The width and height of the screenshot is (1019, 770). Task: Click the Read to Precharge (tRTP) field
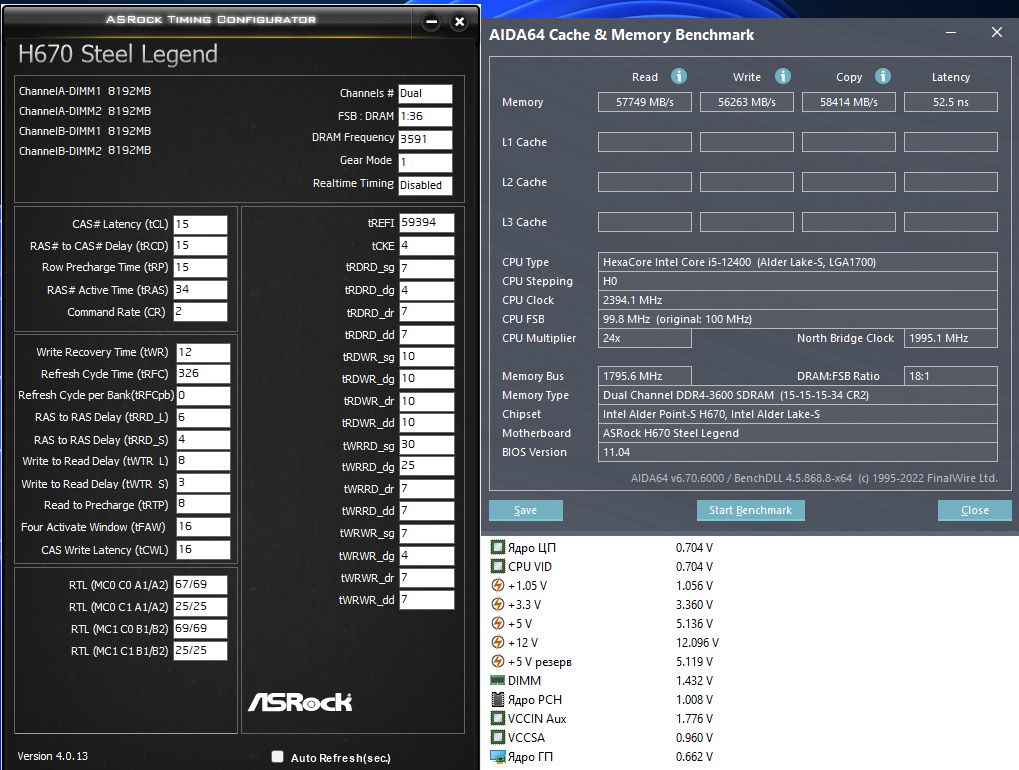click(x=203, y=504)
